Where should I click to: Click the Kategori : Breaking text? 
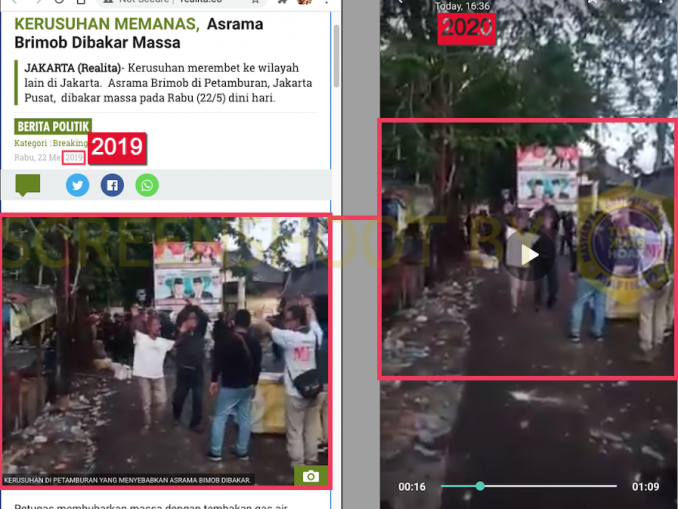(x=51, y=143)
